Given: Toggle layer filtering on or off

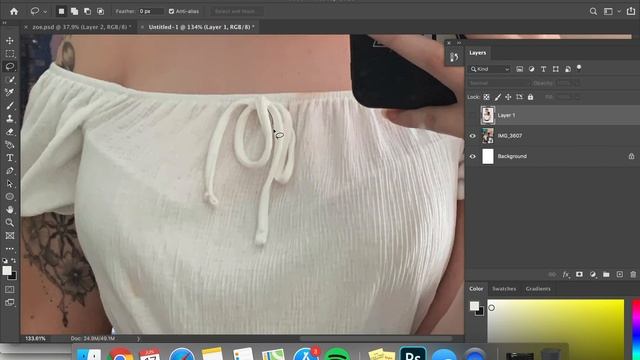Looking at the screenshot, I should coord(579,68).
